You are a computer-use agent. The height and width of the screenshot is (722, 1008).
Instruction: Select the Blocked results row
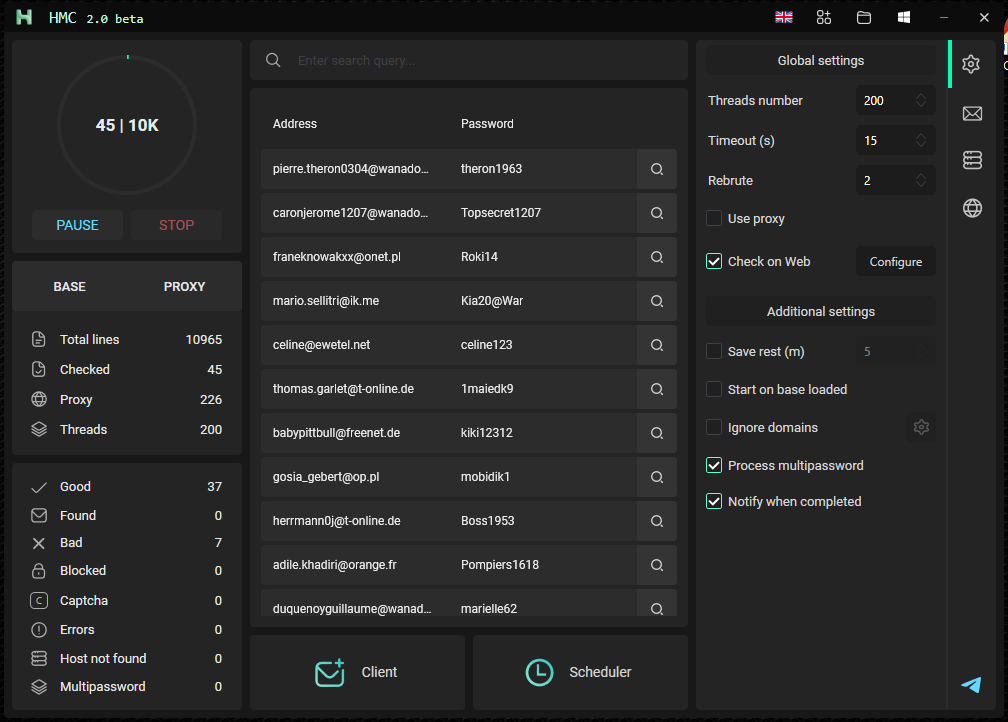click(127, 570)
